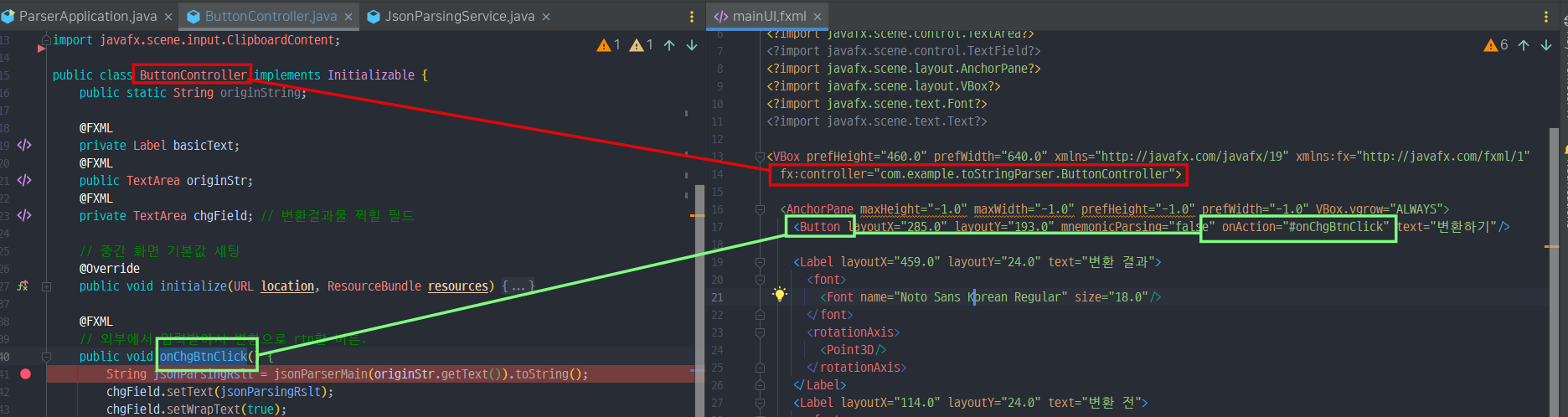
Task: Click chgField.setText(jsonParsingRslt) line
Action: 220,392
